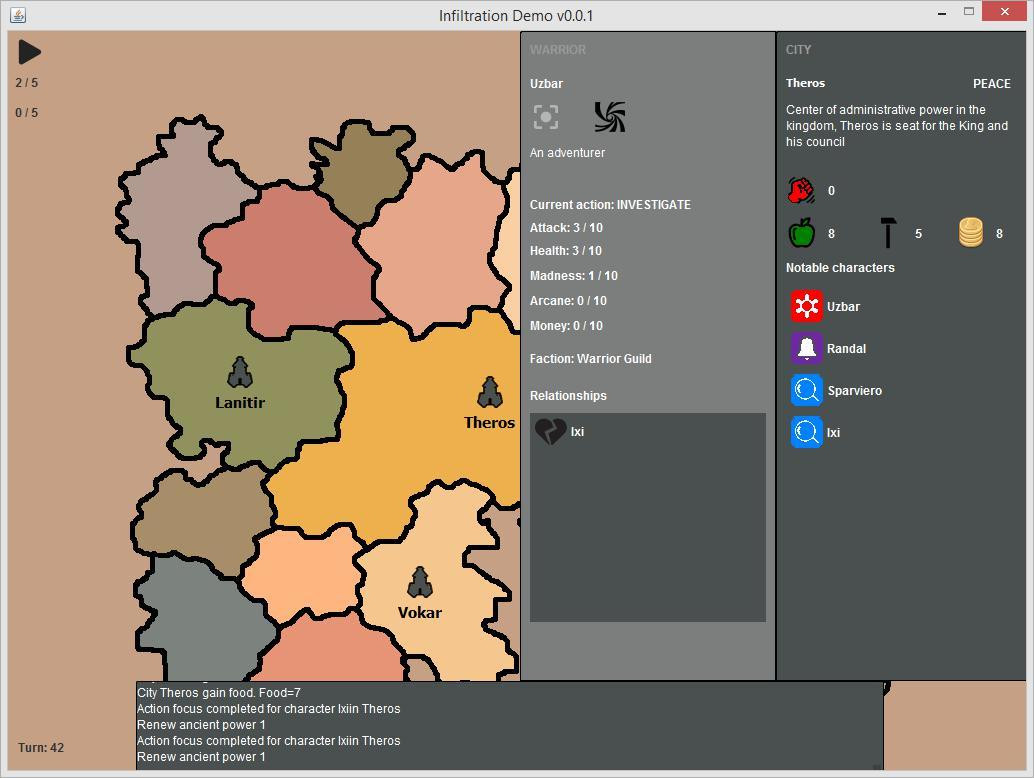Click the red fist unrest icon
This screenshot has height=778, width=1034.
(x=802, y=191)
